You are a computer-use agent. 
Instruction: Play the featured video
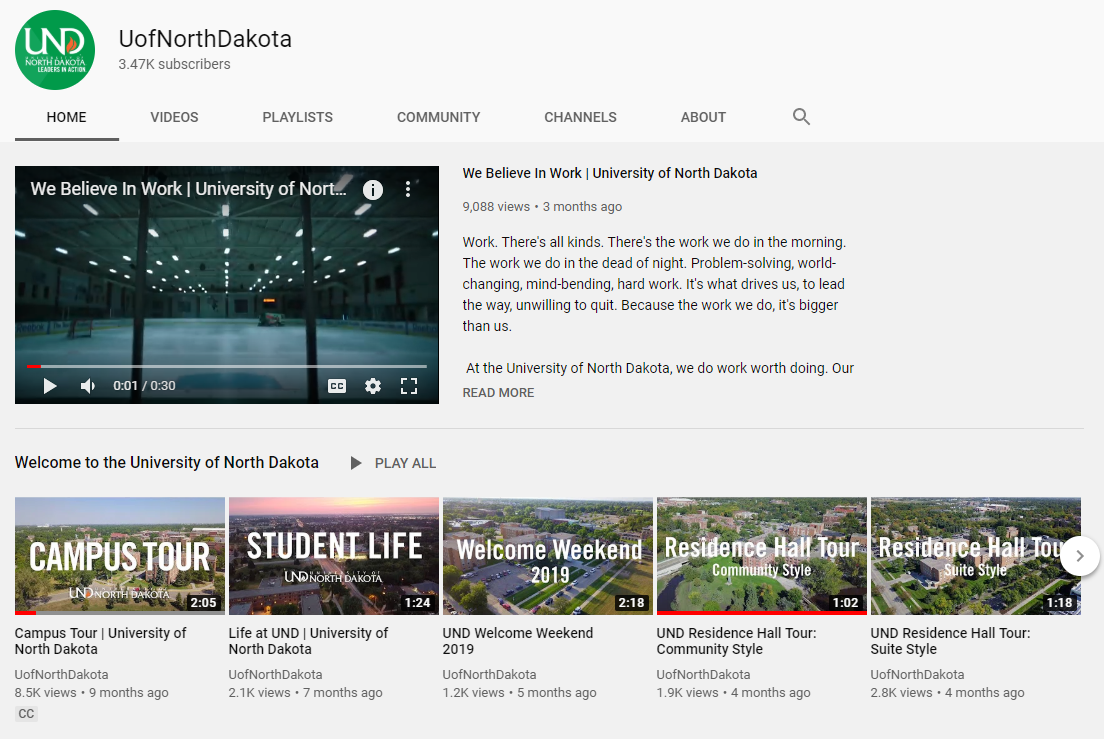pyautogui.click(x=49, y=385)
